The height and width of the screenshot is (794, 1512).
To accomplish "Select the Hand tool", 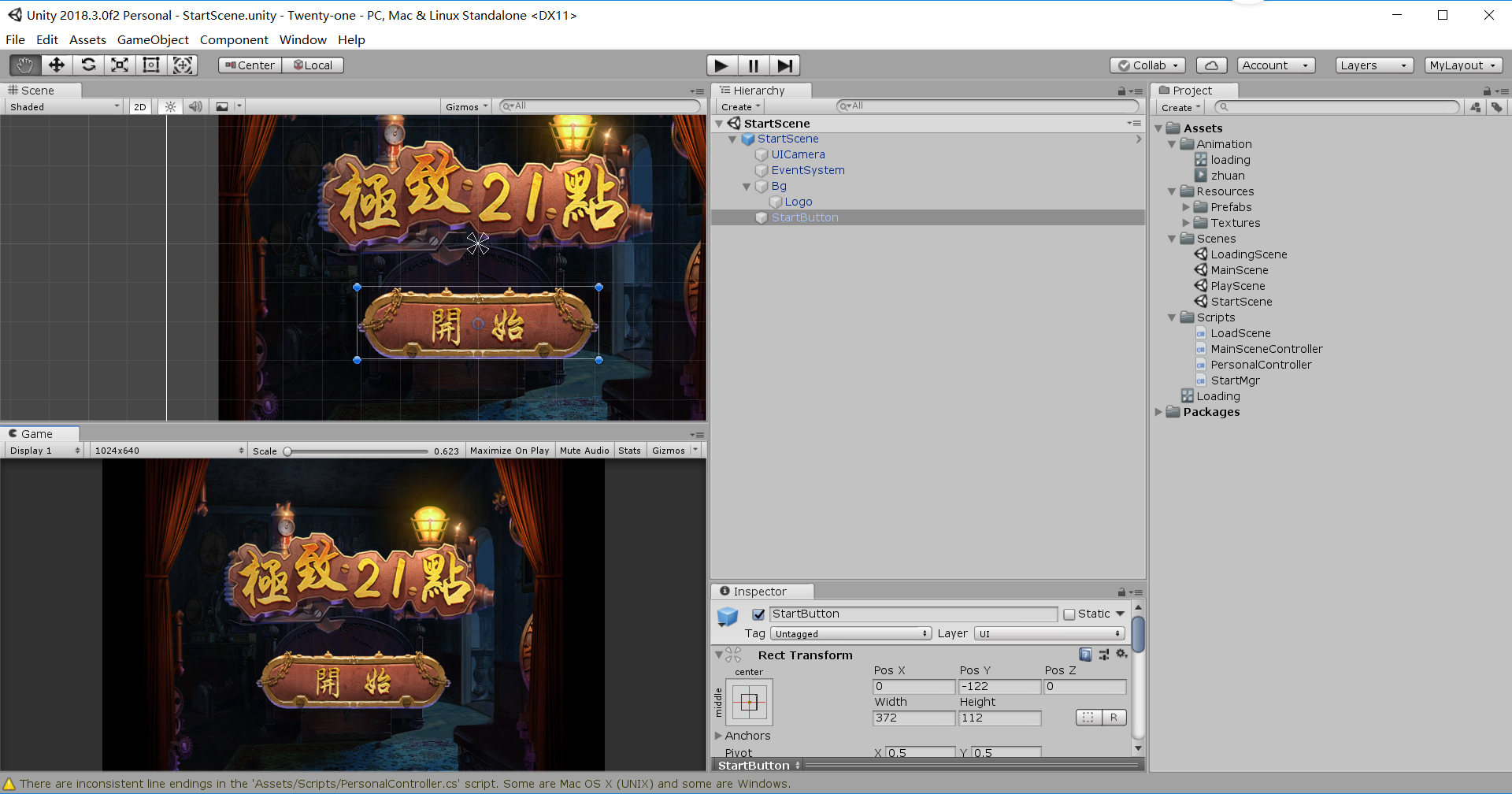I will pos(25,65).
